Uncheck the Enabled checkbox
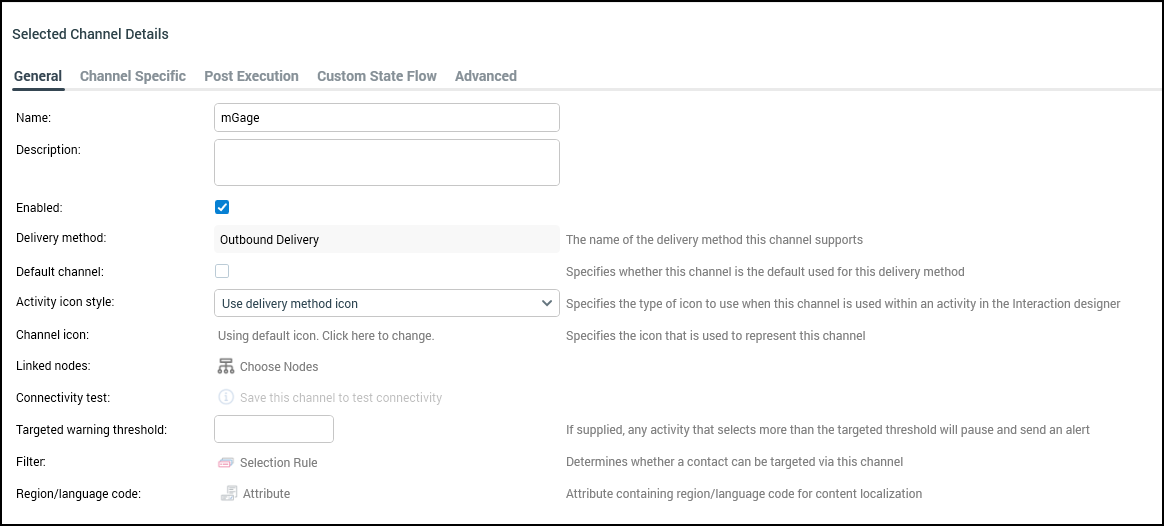Screen dimensions: 1164x526 click(222, 207)
